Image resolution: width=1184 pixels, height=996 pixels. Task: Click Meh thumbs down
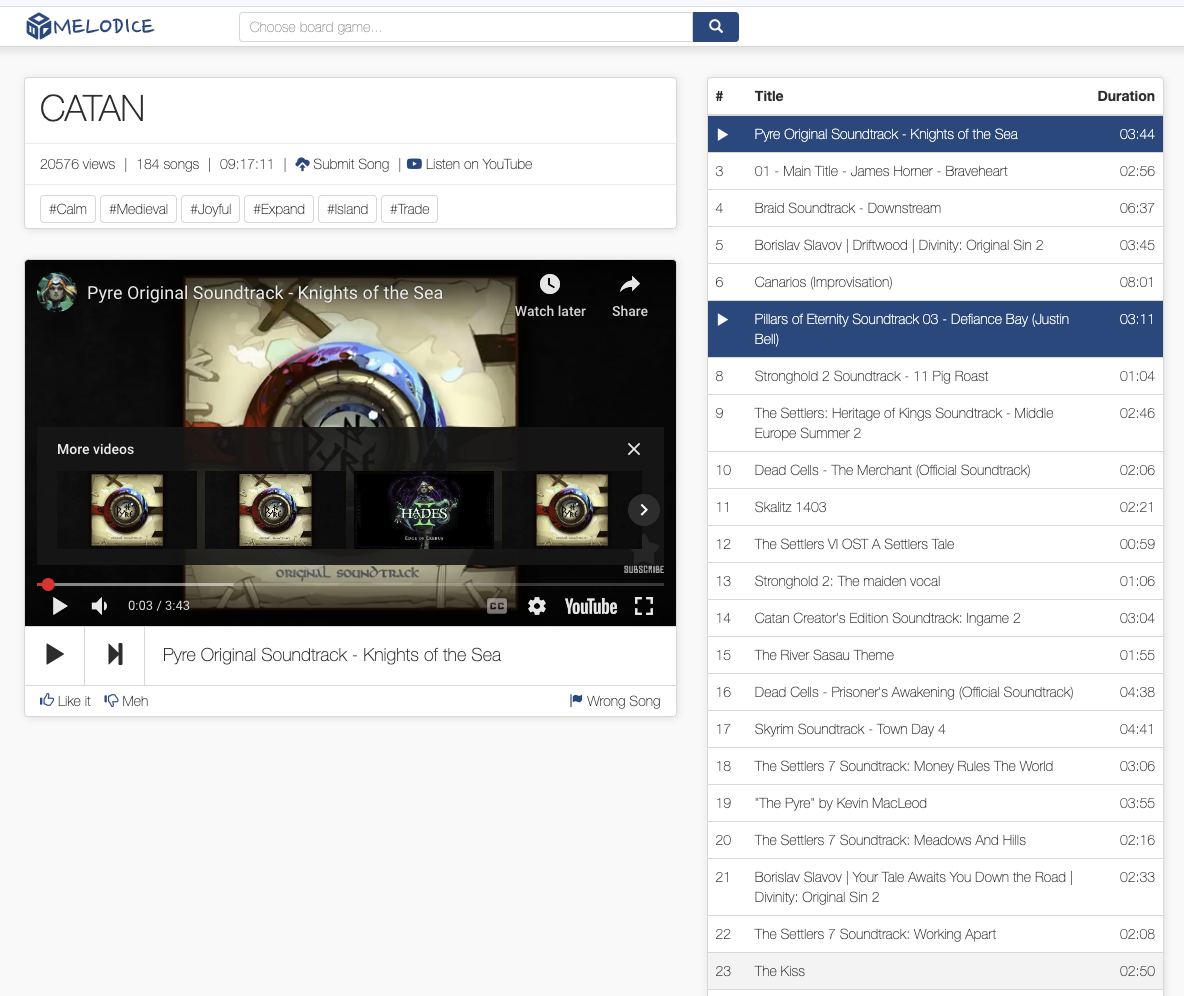click(126, 701)
